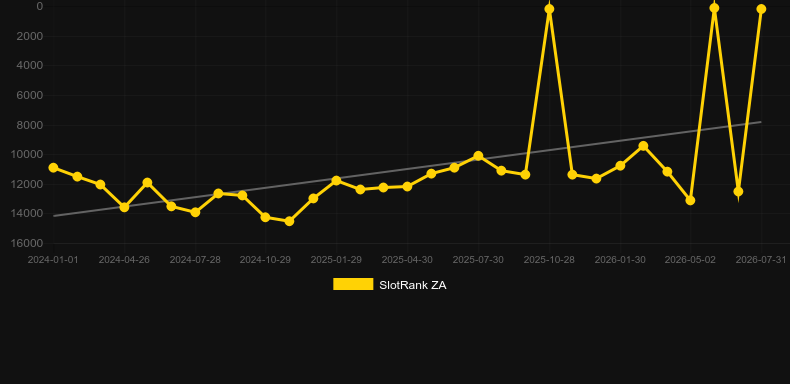This screenshot has width=790, height=384.
Task: Select the peak data point at 2025-10-28
Action: coord(549,9)
